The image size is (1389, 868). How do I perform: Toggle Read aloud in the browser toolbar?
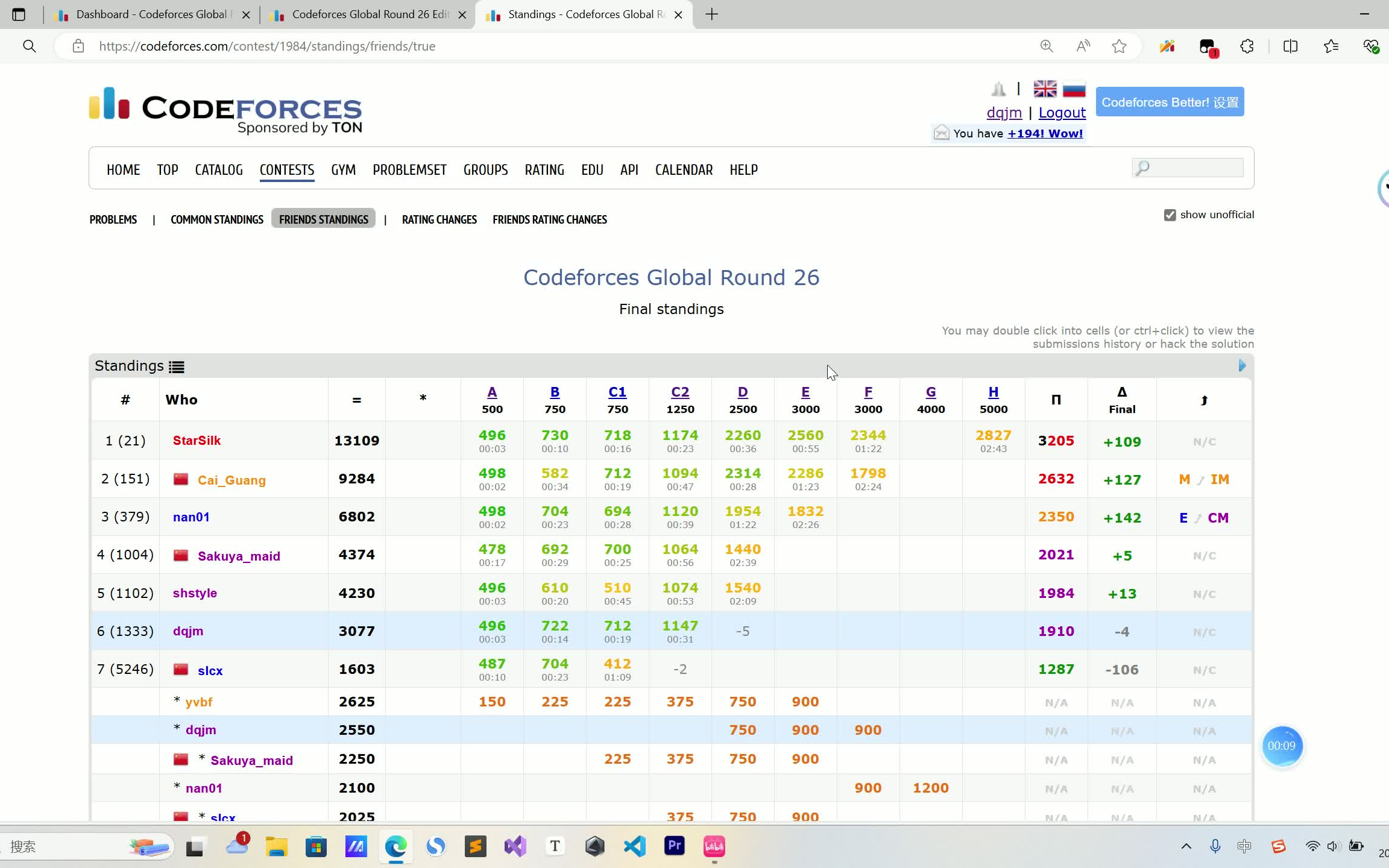(x=1082, y=46)
